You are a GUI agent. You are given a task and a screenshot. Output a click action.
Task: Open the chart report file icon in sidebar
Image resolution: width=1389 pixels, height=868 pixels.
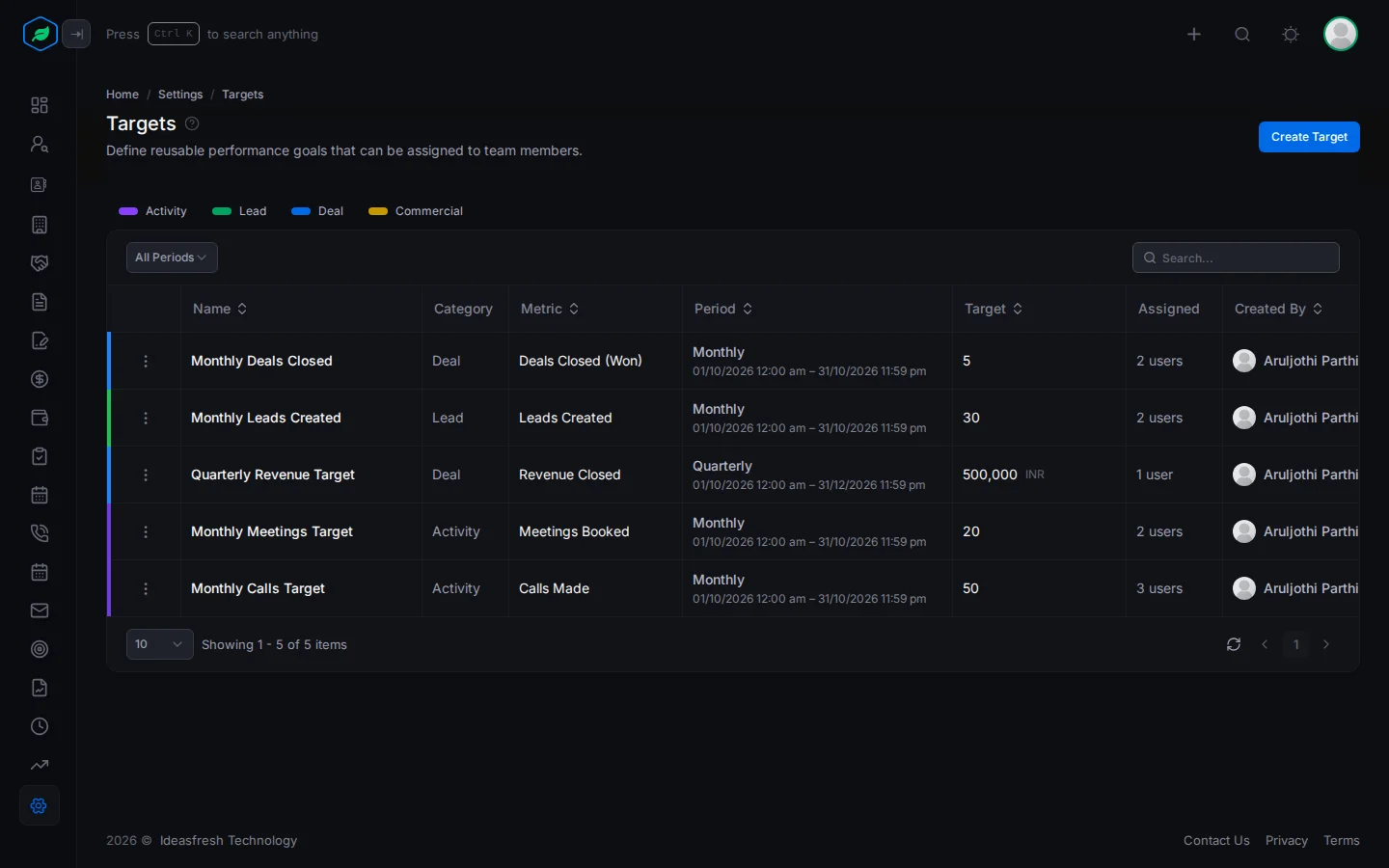coord(40,688)
